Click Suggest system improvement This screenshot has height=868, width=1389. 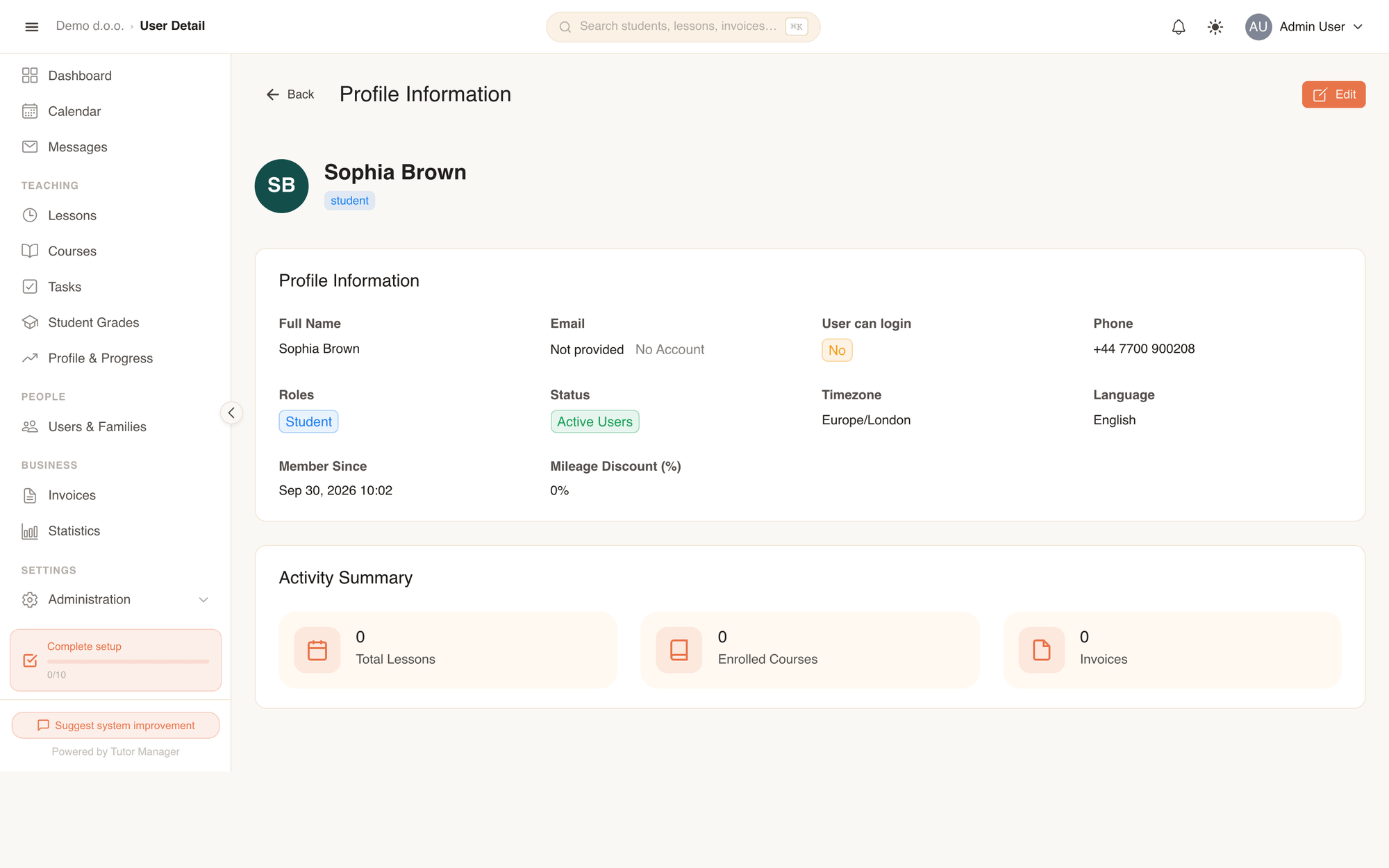pos(116,725)
